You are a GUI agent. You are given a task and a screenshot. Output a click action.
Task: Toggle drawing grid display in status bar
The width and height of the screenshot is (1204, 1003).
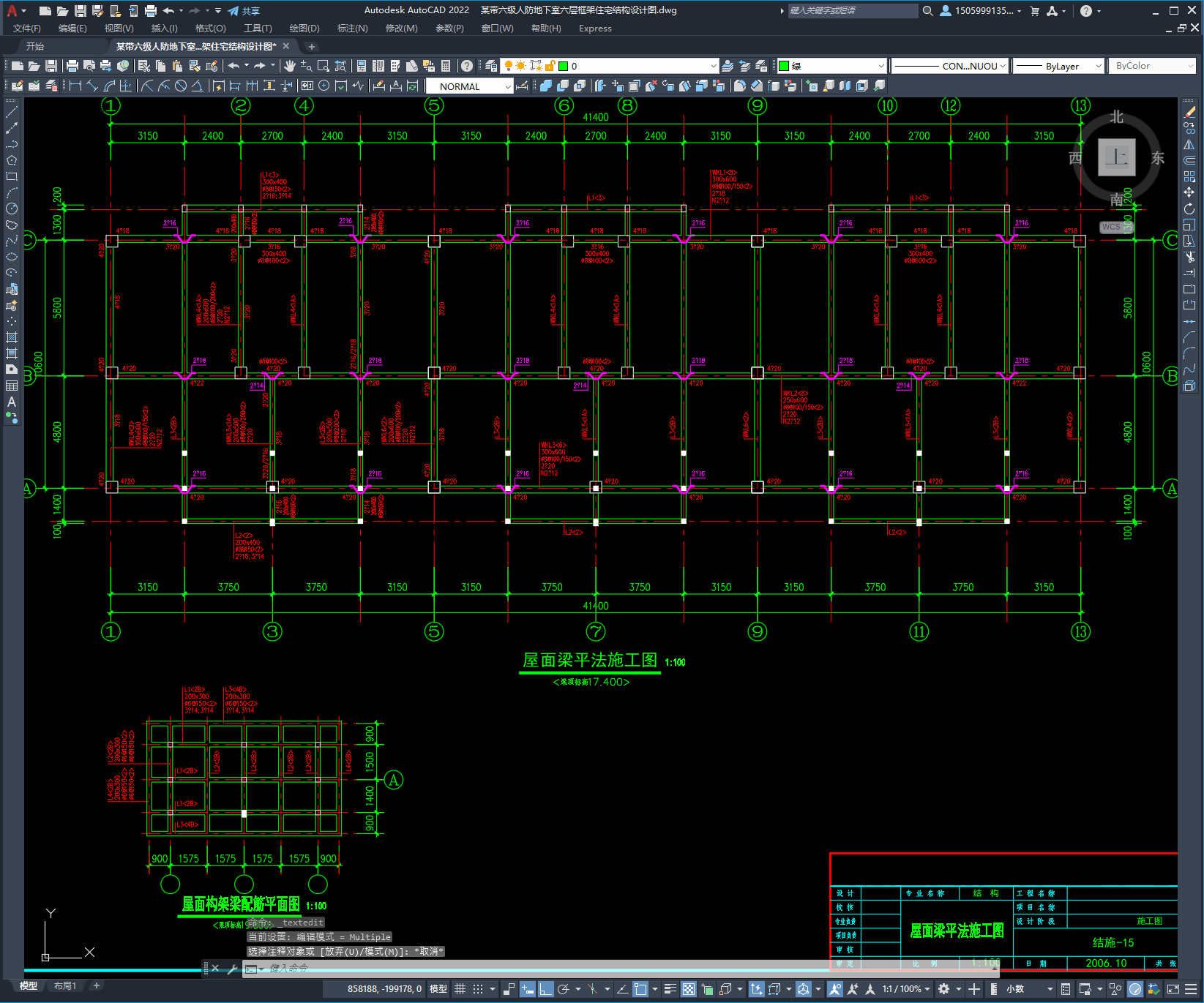pyautogui.click(x=460, y=989)
